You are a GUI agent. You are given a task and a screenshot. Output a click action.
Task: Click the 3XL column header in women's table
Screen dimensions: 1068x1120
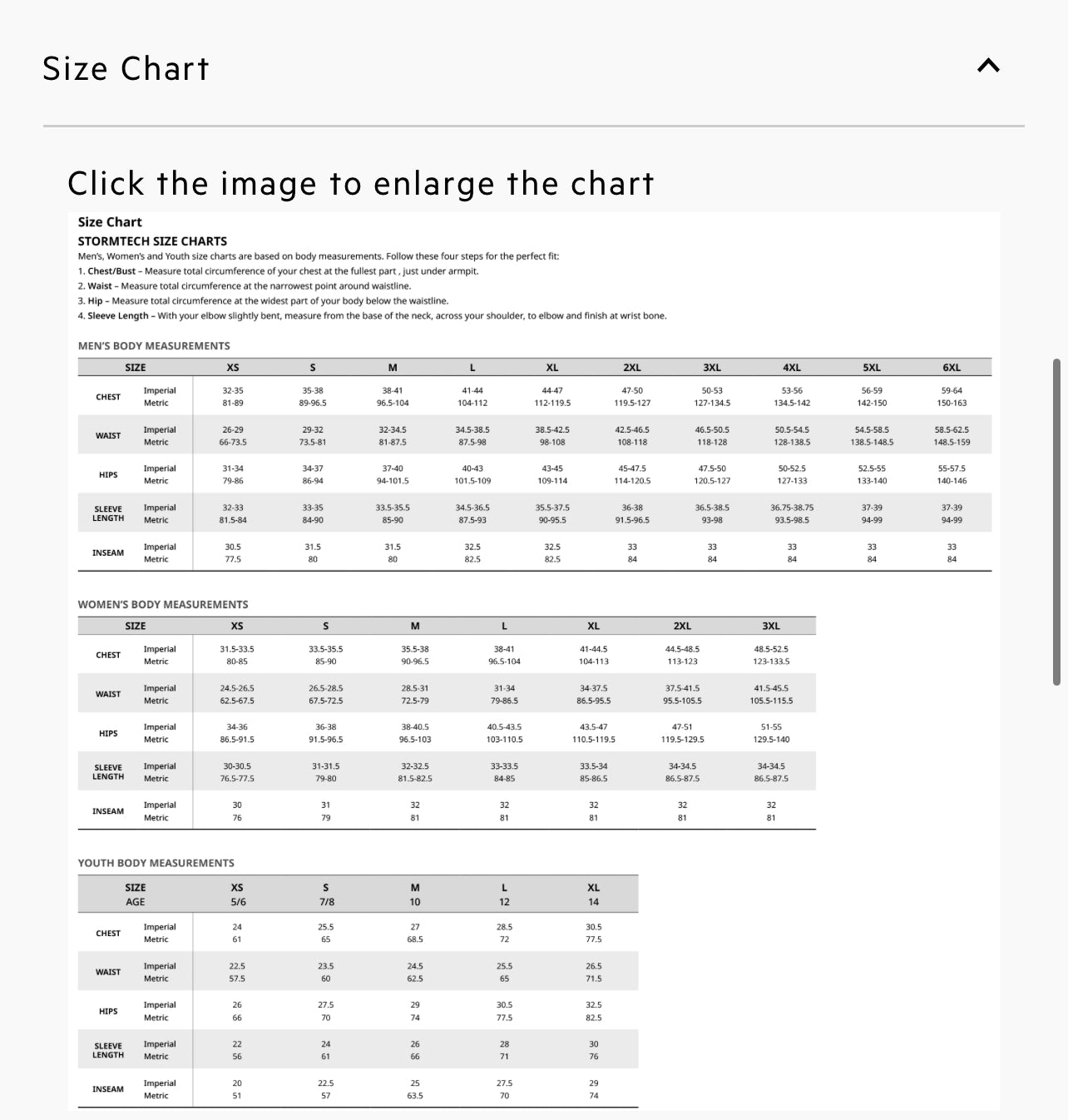click(x=771, y=627)
